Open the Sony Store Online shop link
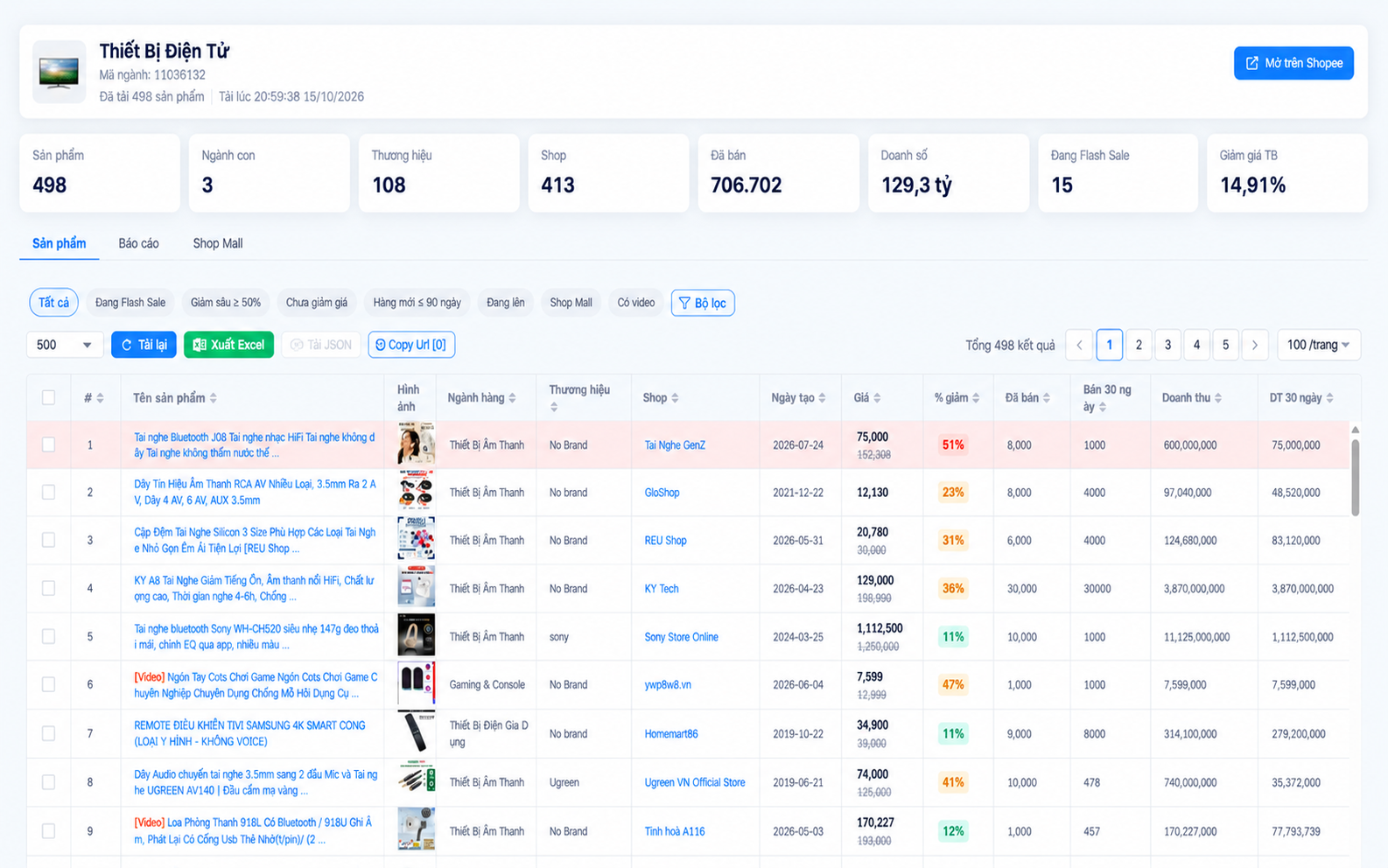This screenshot has height=868, width=1388. click(681, 637)
